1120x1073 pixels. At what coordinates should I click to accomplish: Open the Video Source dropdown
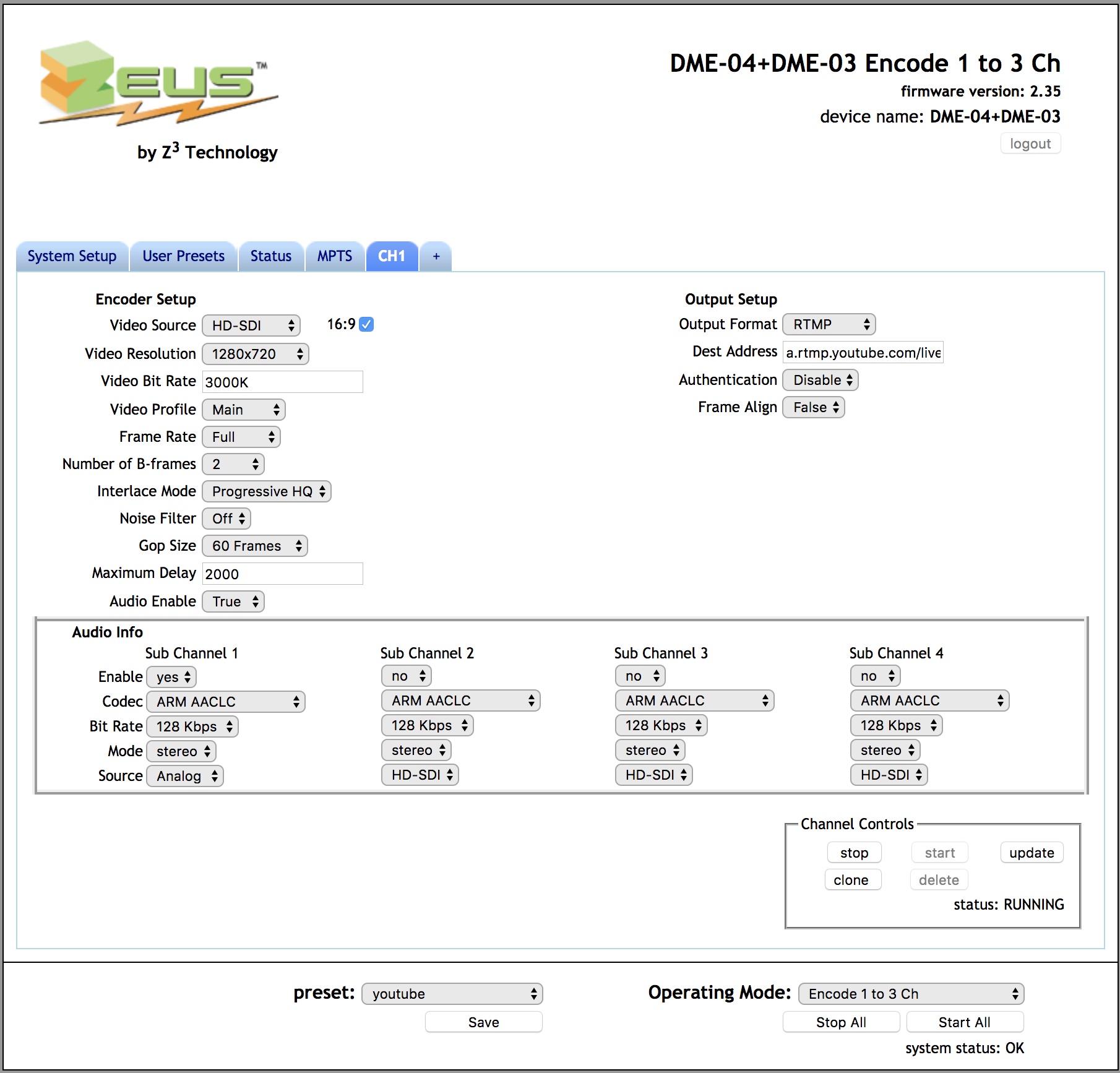251,325
